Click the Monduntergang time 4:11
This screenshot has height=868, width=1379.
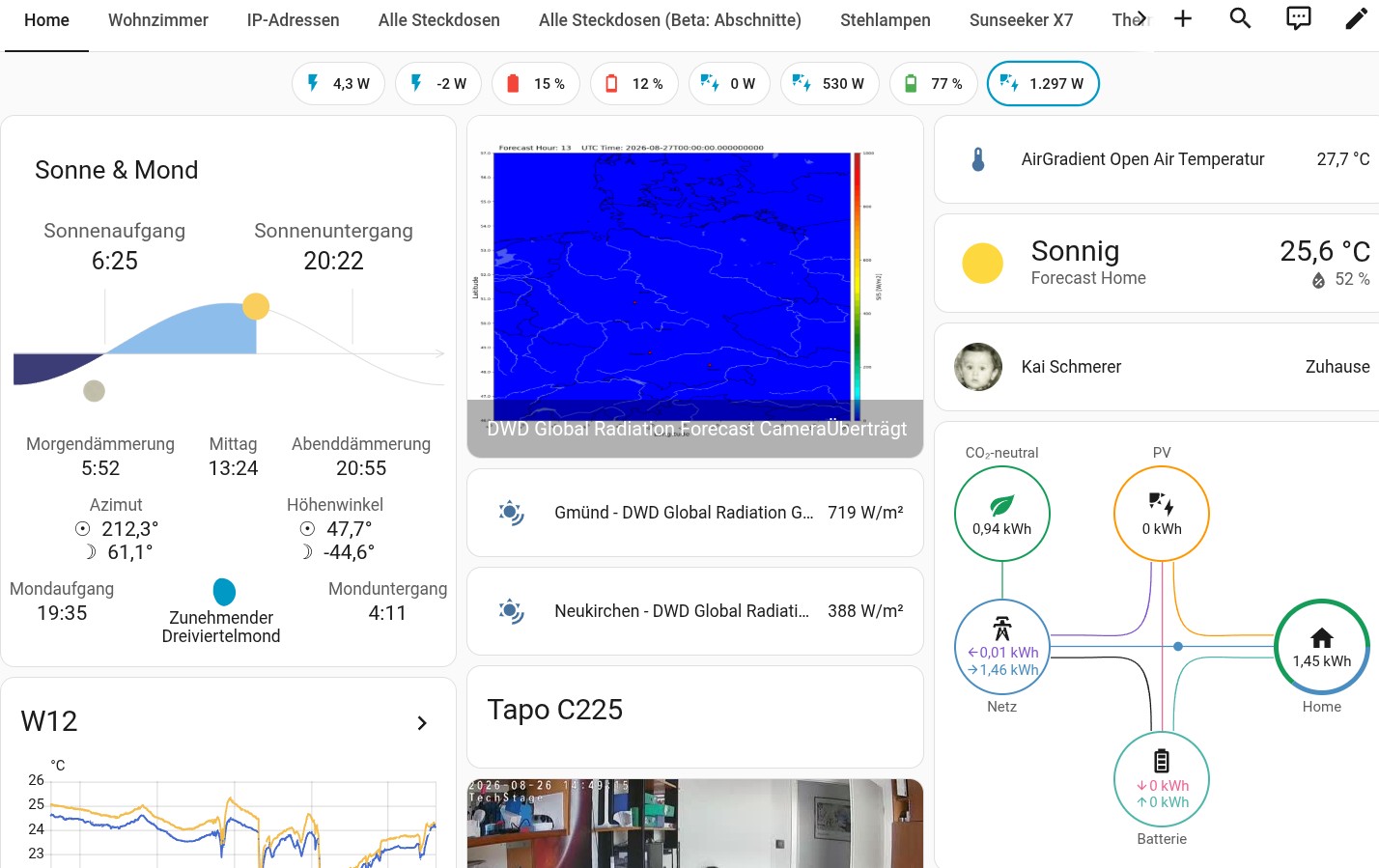tap(387, 613)
